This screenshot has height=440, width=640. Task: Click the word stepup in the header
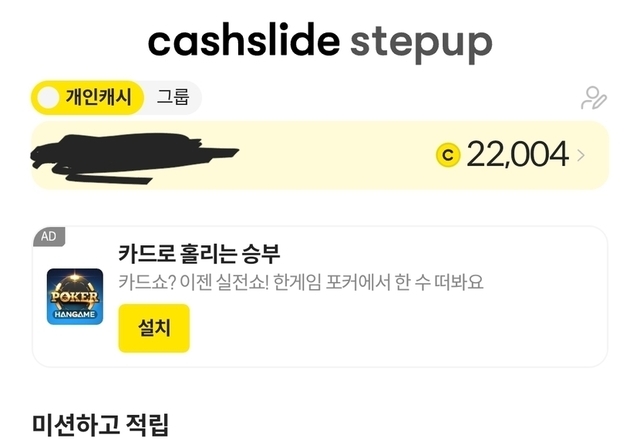pos(421,41)
